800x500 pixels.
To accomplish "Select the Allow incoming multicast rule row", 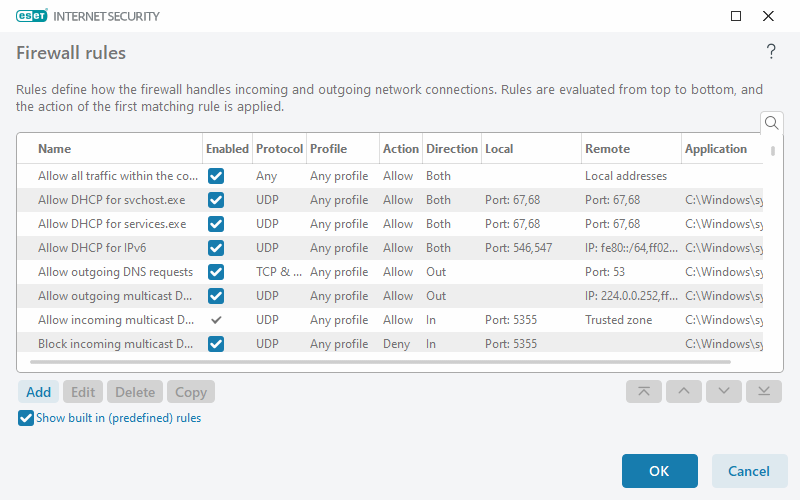I will [x=110, y=320].
